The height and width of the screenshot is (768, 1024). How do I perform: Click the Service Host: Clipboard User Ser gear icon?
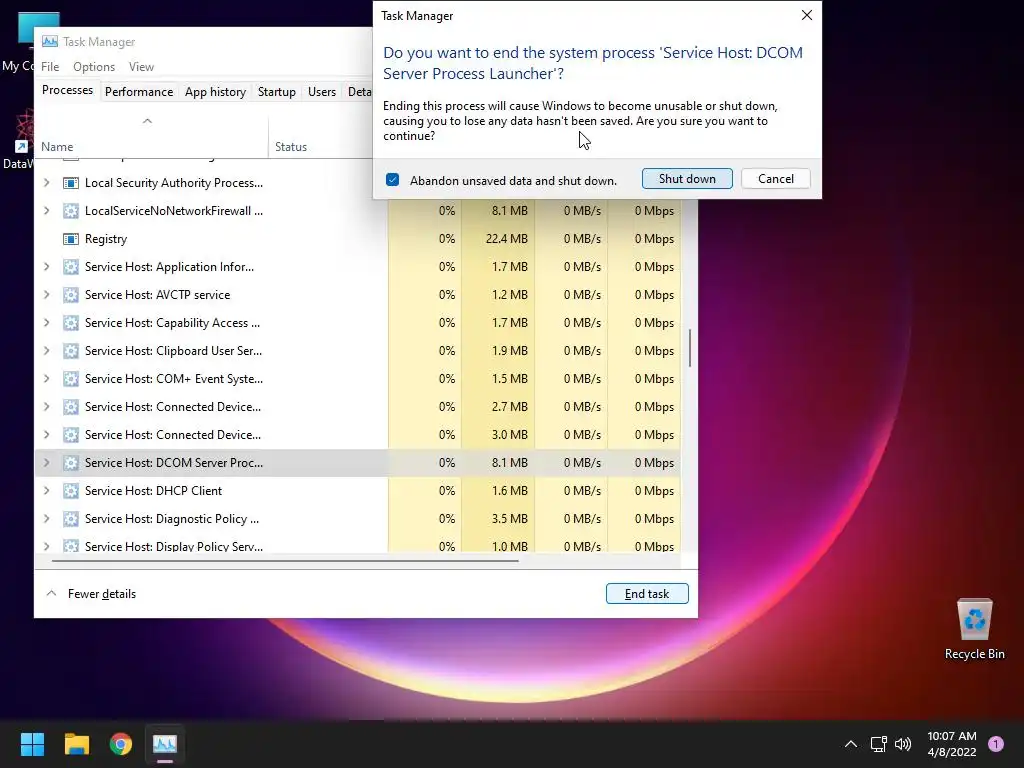(71, 351)
